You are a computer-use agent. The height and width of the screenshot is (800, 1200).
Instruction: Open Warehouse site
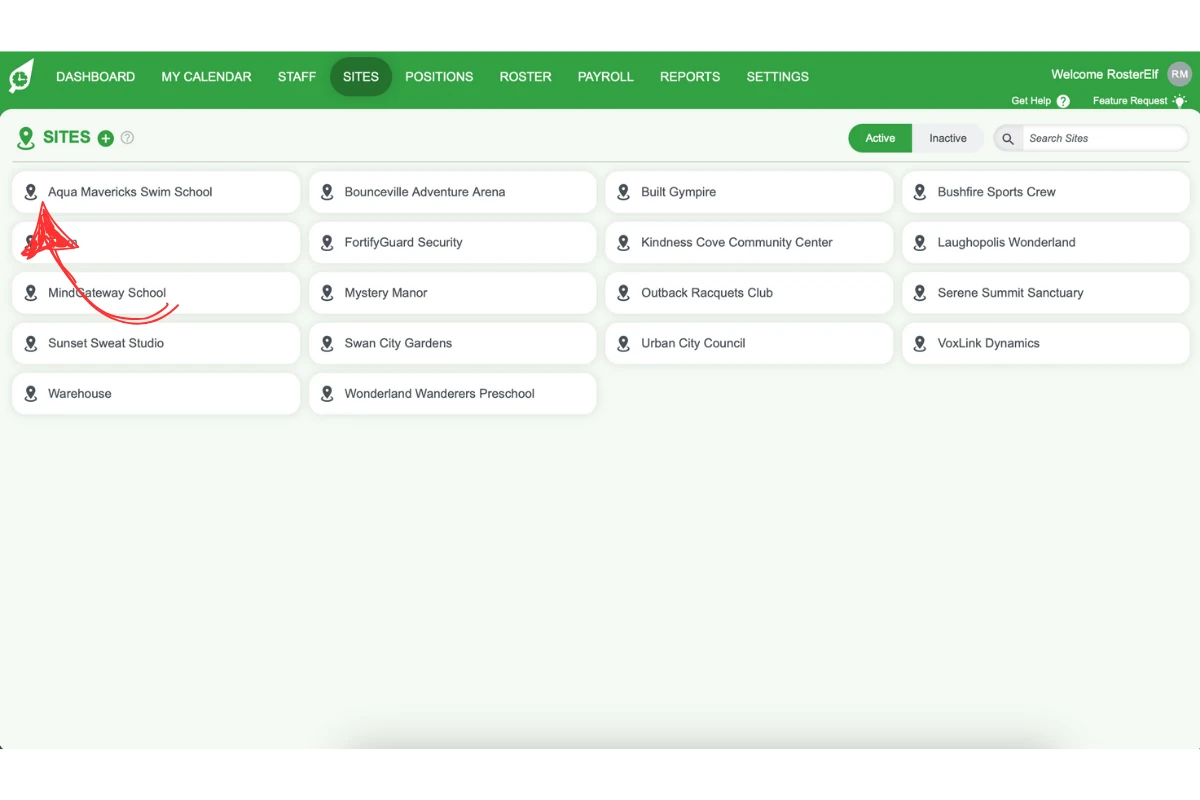[156, 394]
